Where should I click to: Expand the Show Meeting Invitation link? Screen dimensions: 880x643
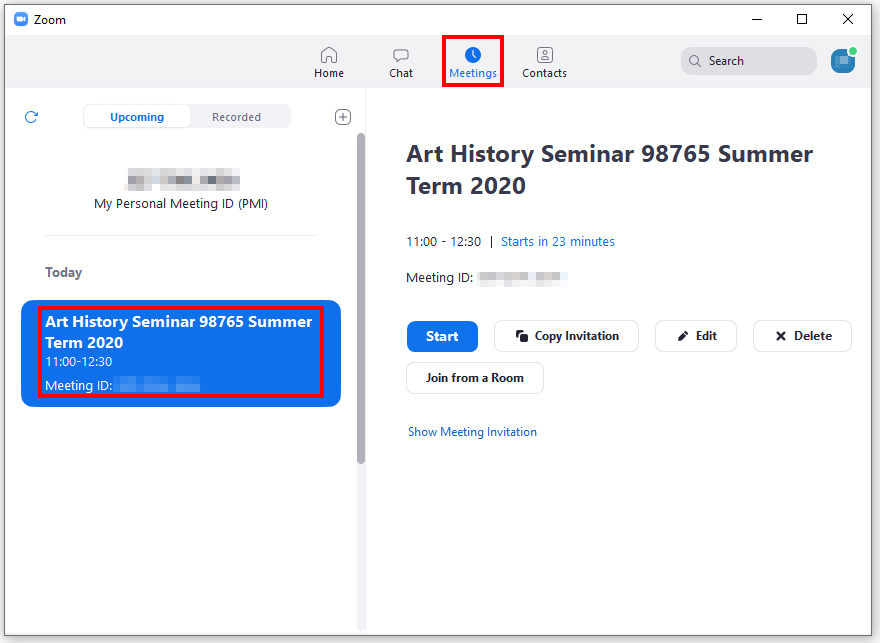(472, 432)
